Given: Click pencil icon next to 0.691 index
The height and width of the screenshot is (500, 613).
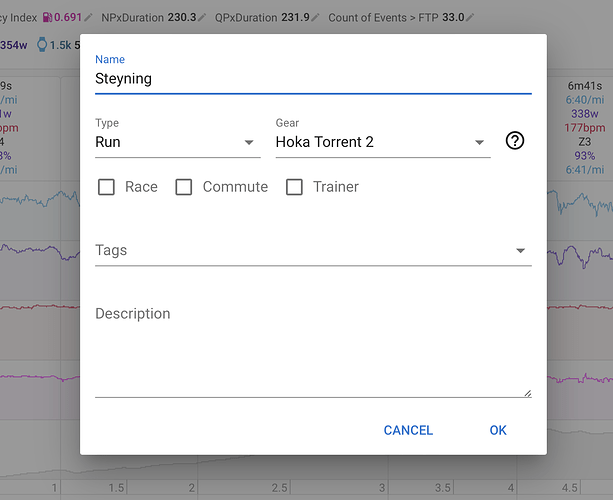Looking at the screenshot, I should point(88,17).
